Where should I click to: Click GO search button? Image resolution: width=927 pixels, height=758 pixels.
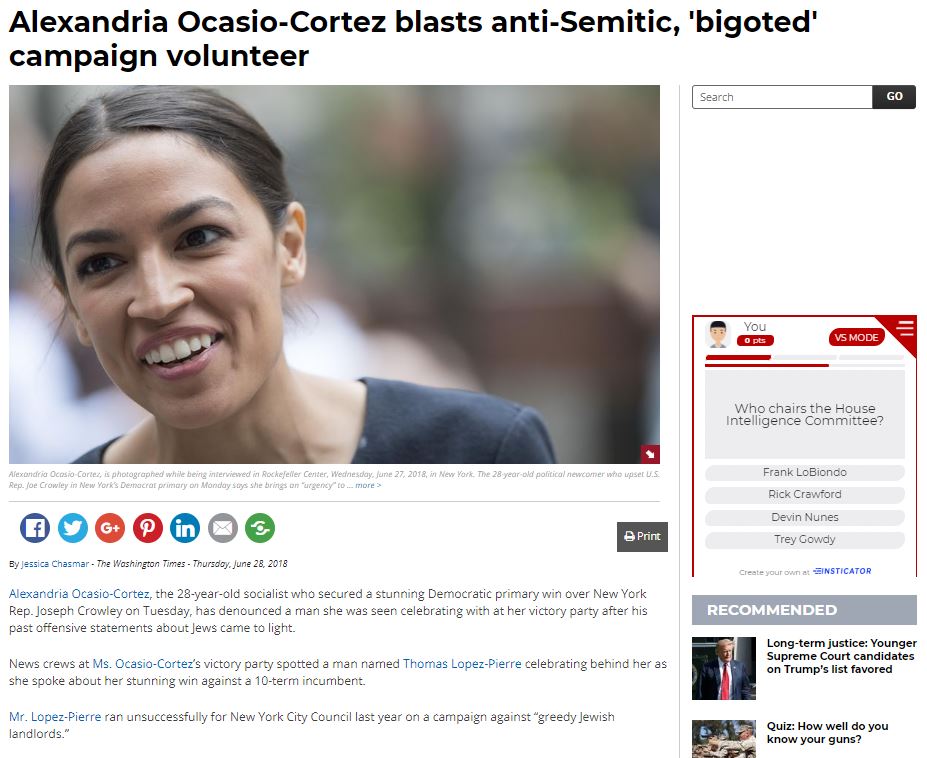[x=894, y=97]
